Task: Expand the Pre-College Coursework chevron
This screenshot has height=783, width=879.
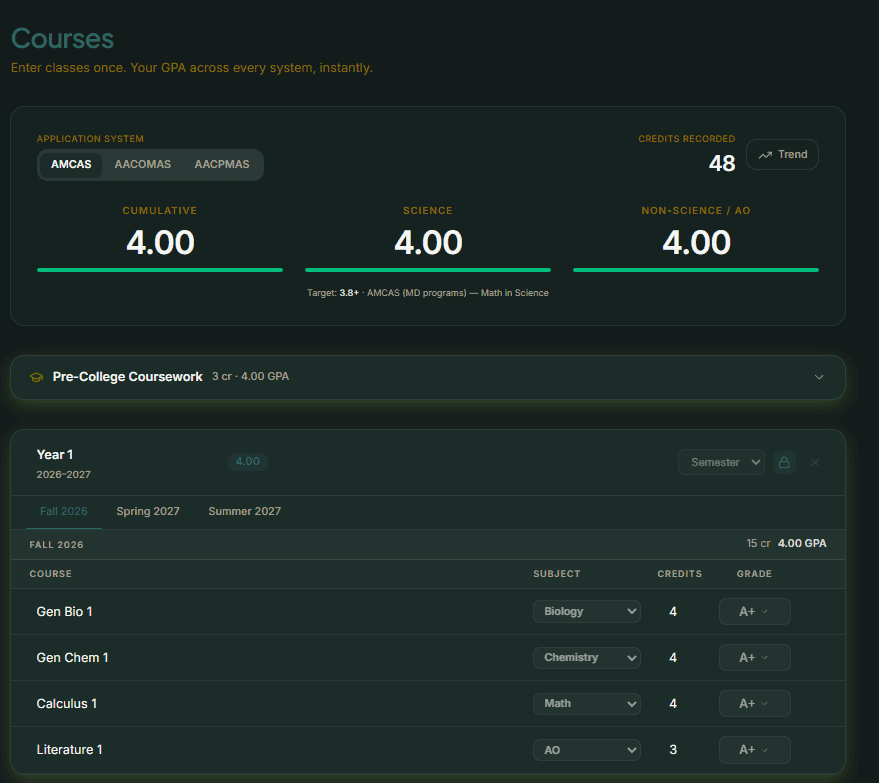Action: point(819,377)
